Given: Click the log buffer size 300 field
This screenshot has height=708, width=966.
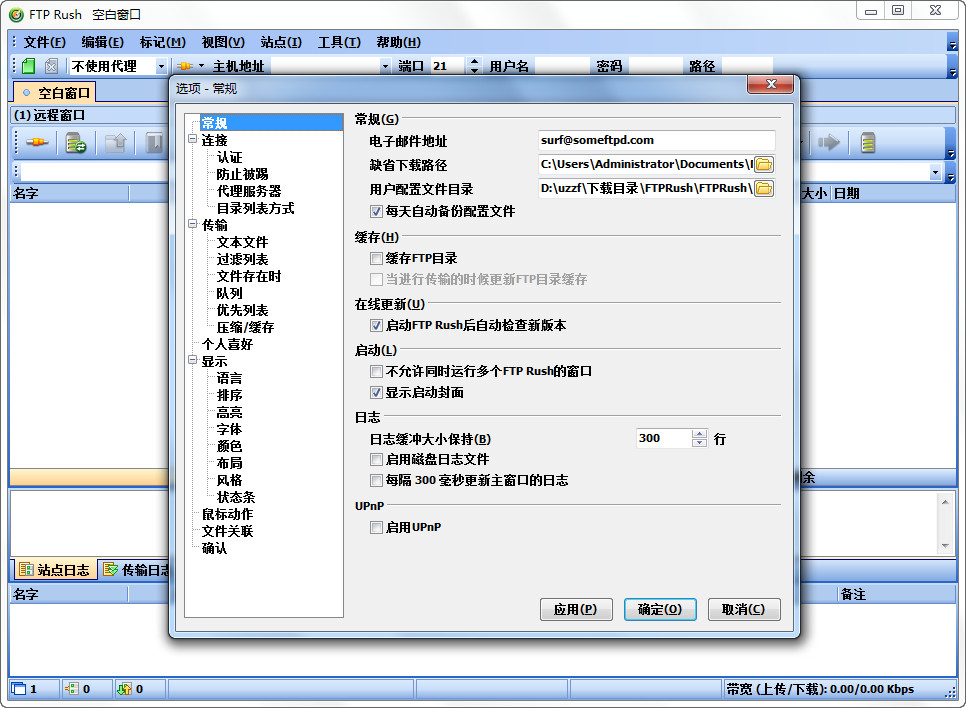Looking at the screenshot, I should 664,438.
